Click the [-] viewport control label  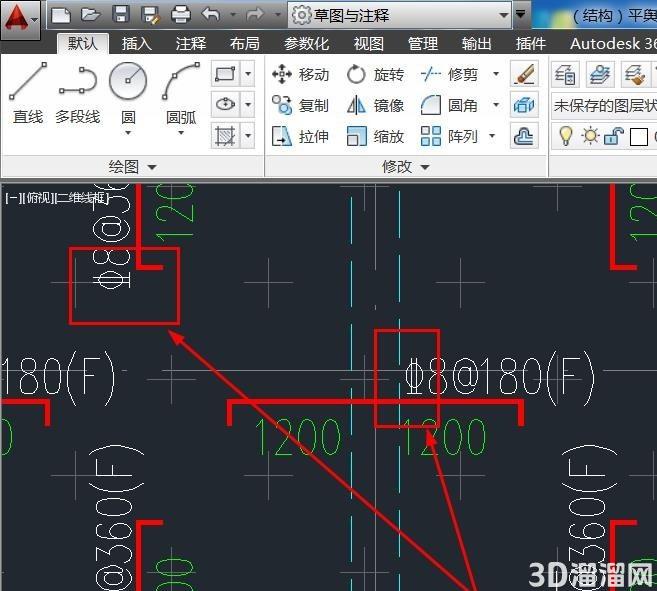(12, 197)
